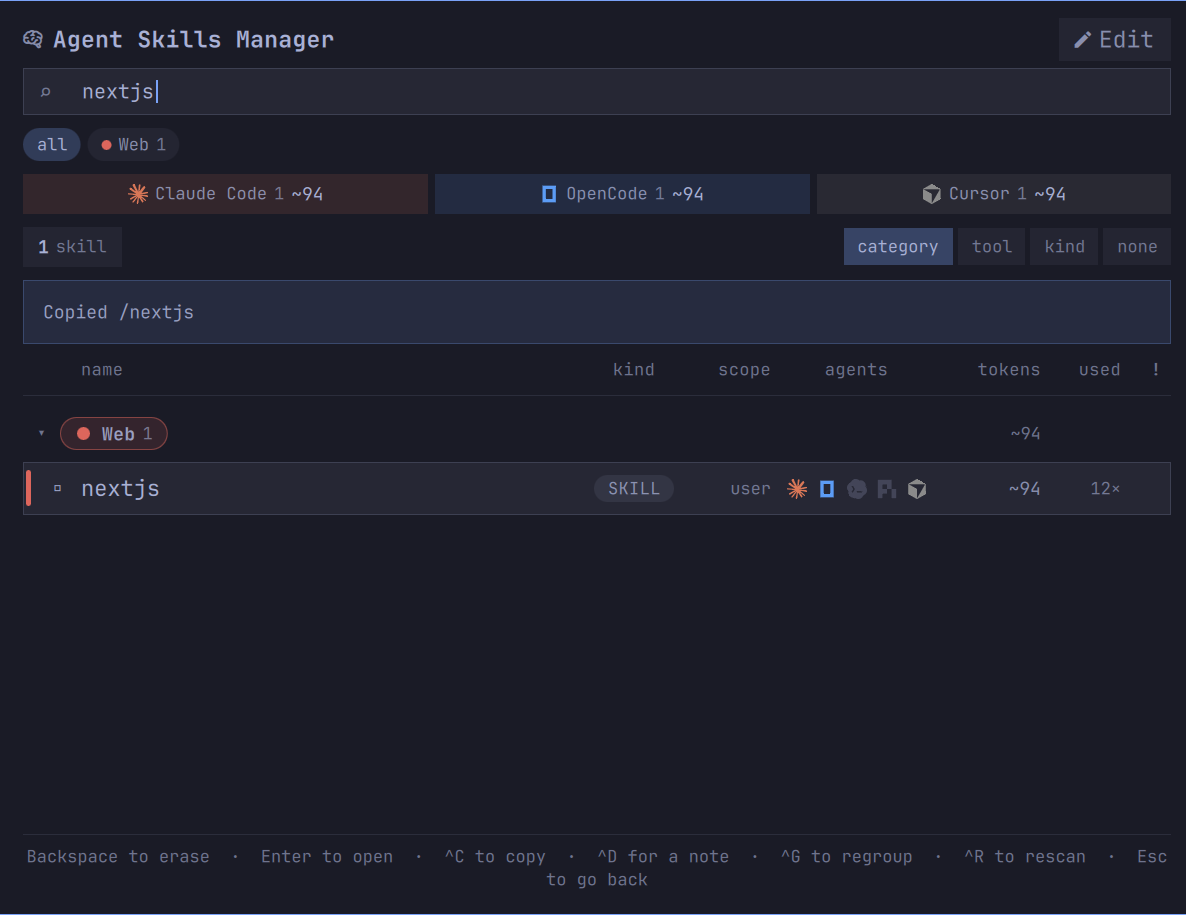Click the 'user' scope on nextjs row
The height and width of the screenshot is (915, 1186).
tap(750, 489)
